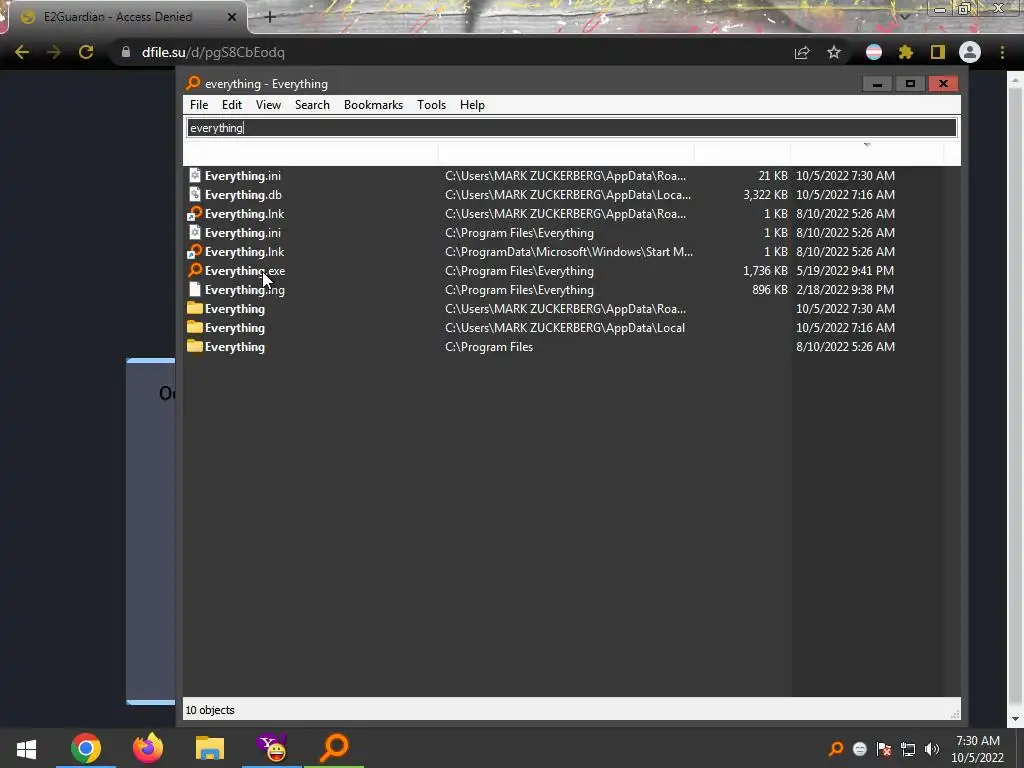This screenshot has height=768, width=1024.
Task: Click the 1,736 KB size value
Action: pyautogui.click(x=765, y=270)
